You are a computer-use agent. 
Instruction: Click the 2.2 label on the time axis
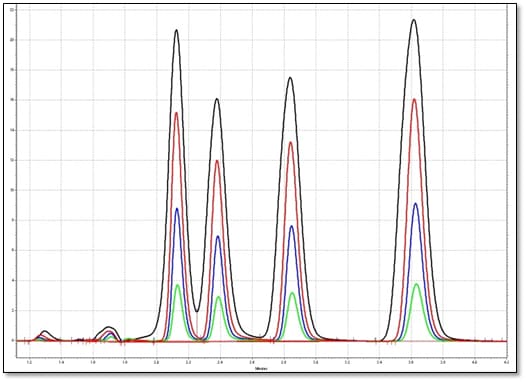(x=188, y=362)
